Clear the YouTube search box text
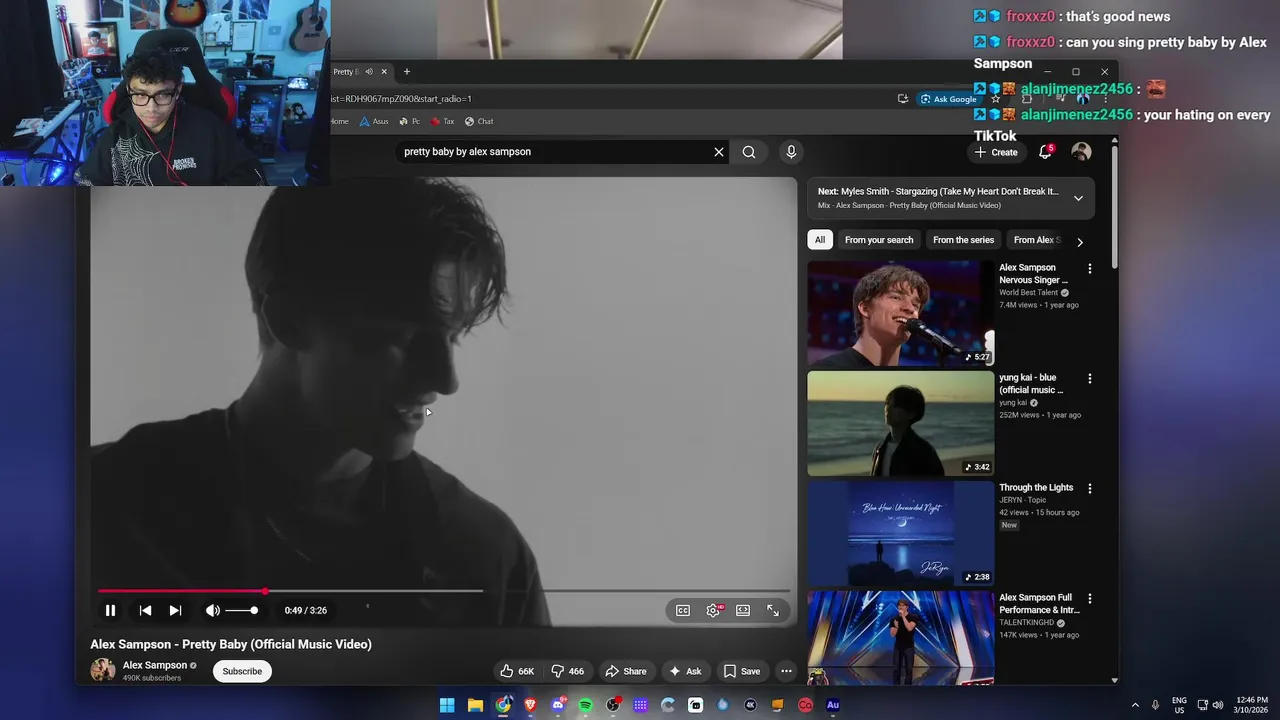The image size is (1280, 720). pyautogui.click(x=718, y=152)
